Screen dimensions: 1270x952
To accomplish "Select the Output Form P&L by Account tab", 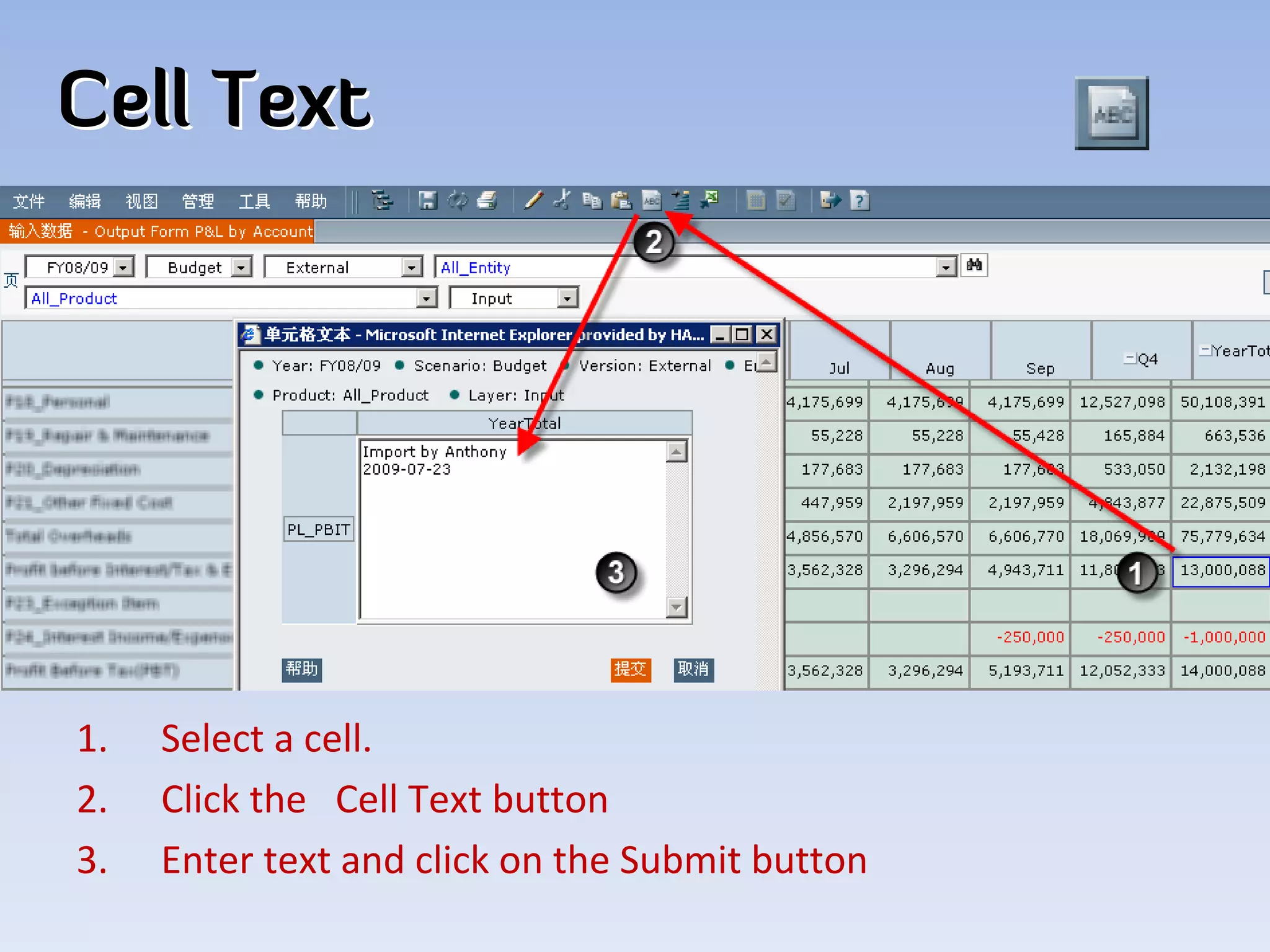I will pos(158,231).
